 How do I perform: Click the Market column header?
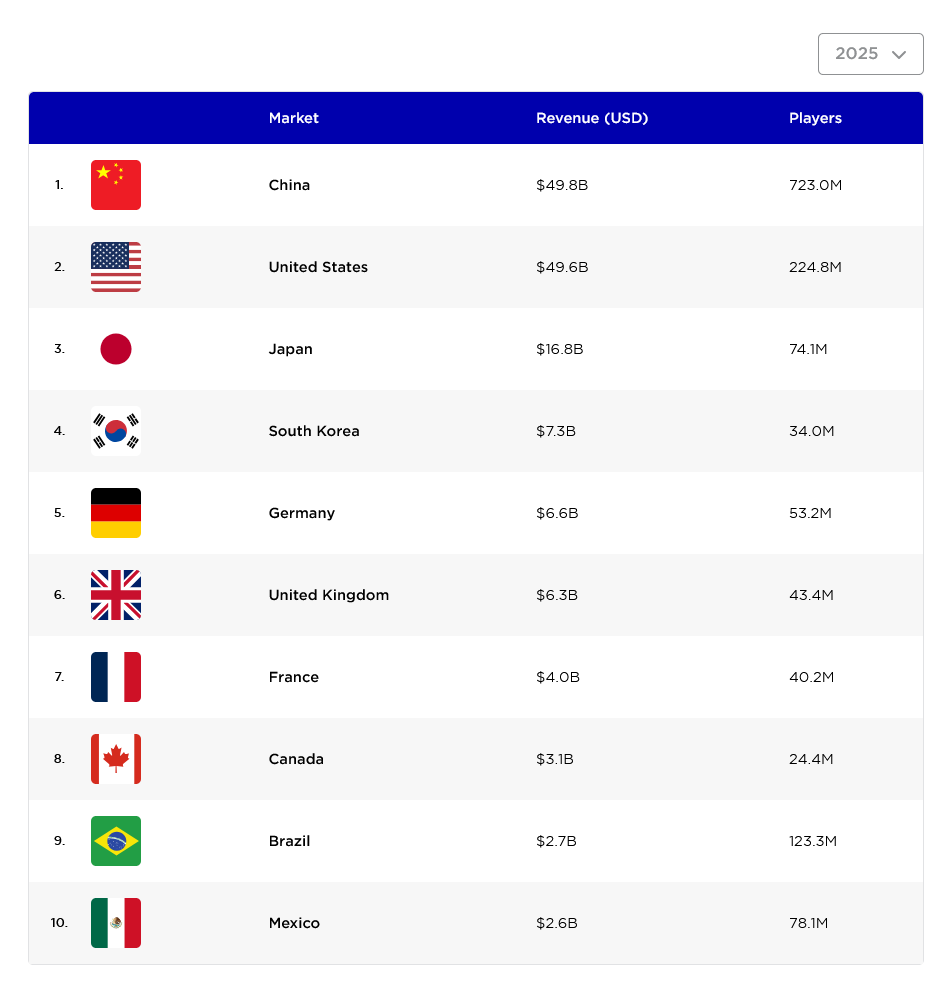(x=293, y=118)
